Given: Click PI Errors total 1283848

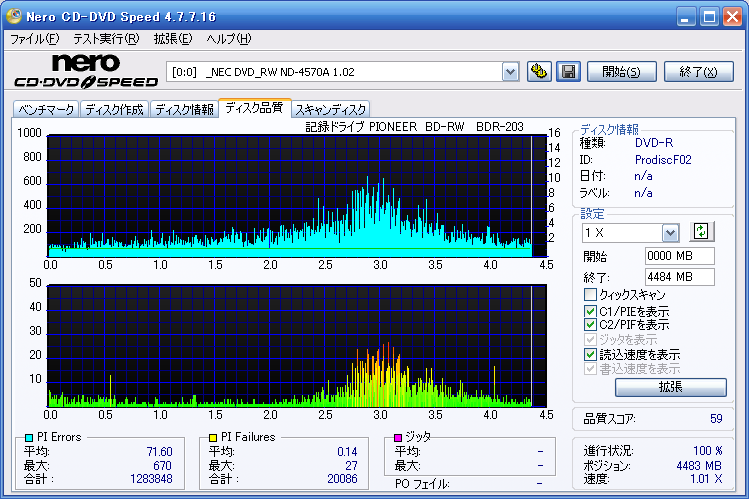Looking at the screenshot, I should coord(151,478).
